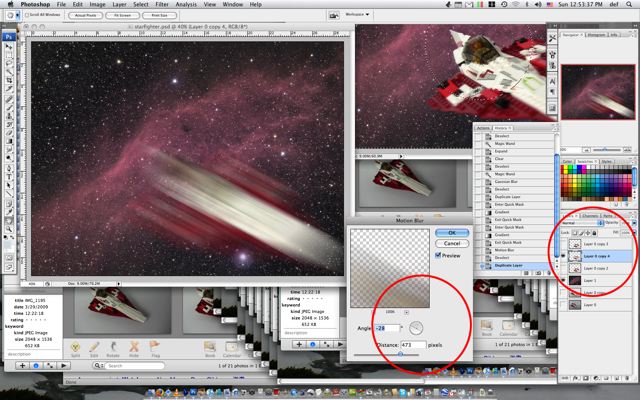
Task: Open the Analysis menu
Action: (x=186, y=4)
